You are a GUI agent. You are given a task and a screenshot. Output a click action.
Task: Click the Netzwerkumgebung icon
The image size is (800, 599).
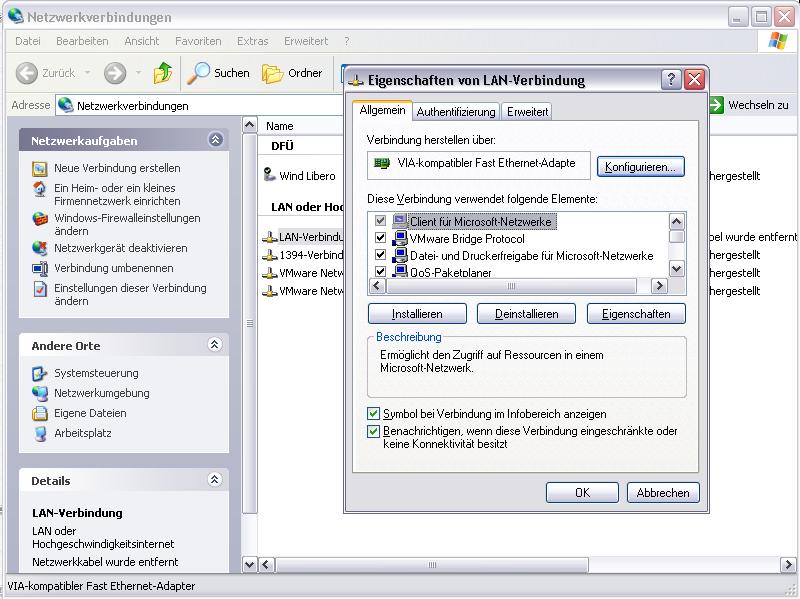40,393
